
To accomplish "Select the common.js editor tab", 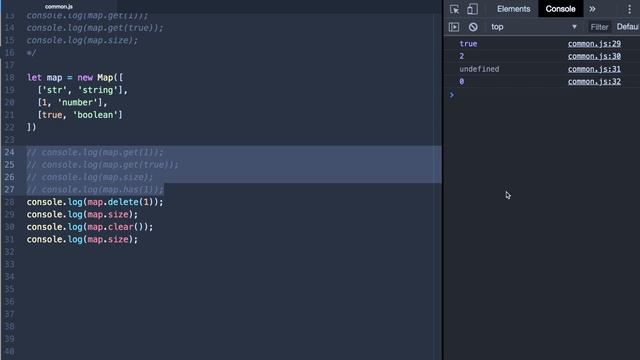I will (x=59, y=7).
